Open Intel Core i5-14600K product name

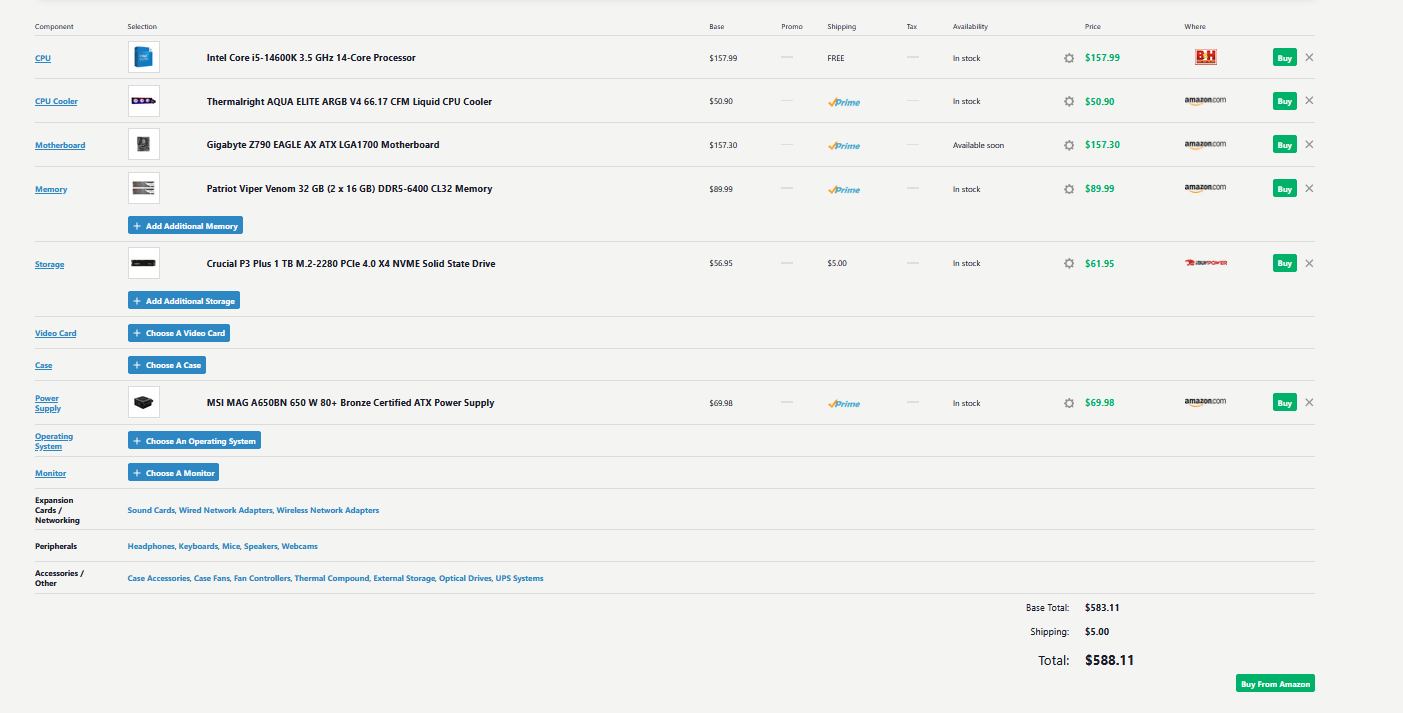pos(311,58)
